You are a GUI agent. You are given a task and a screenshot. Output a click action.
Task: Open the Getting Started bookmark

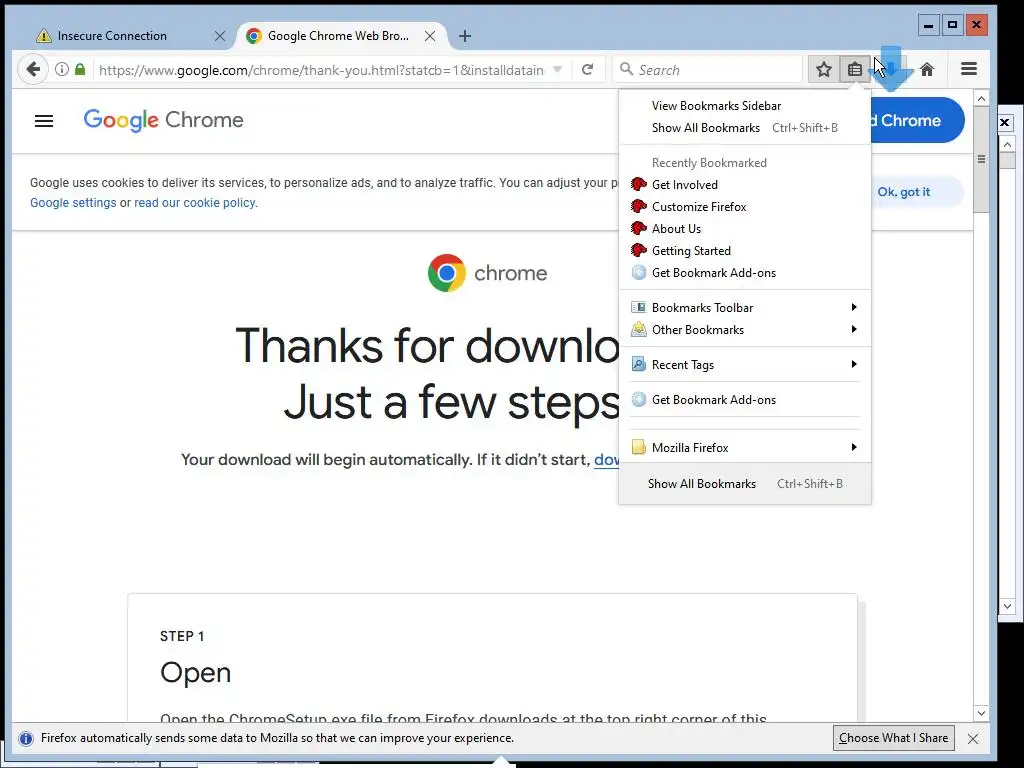[x=744, y=251]
